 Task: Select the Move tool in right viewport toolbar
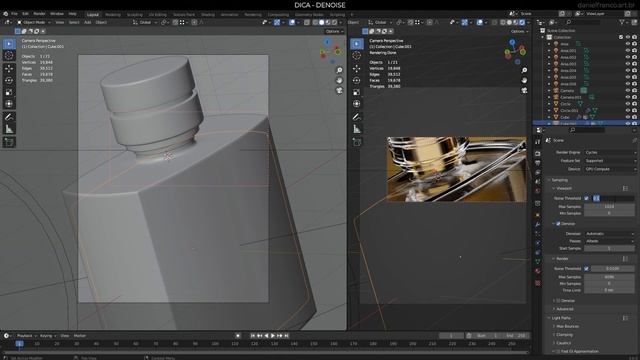coord(357,69)
